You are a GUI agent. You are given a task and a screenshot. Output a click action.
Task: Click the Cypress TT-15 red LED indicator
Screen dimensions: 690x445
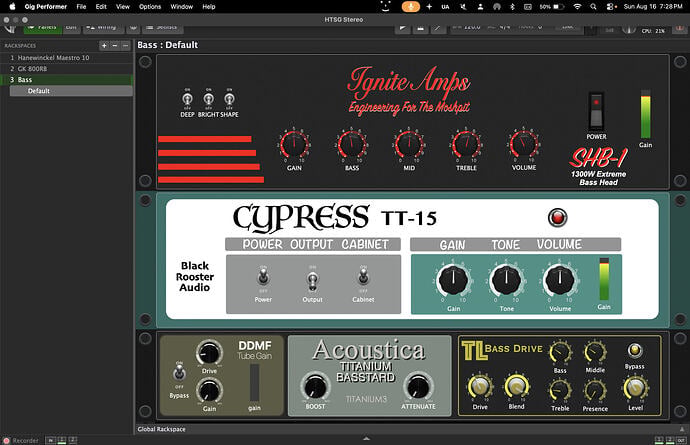[x=557, y=217]
